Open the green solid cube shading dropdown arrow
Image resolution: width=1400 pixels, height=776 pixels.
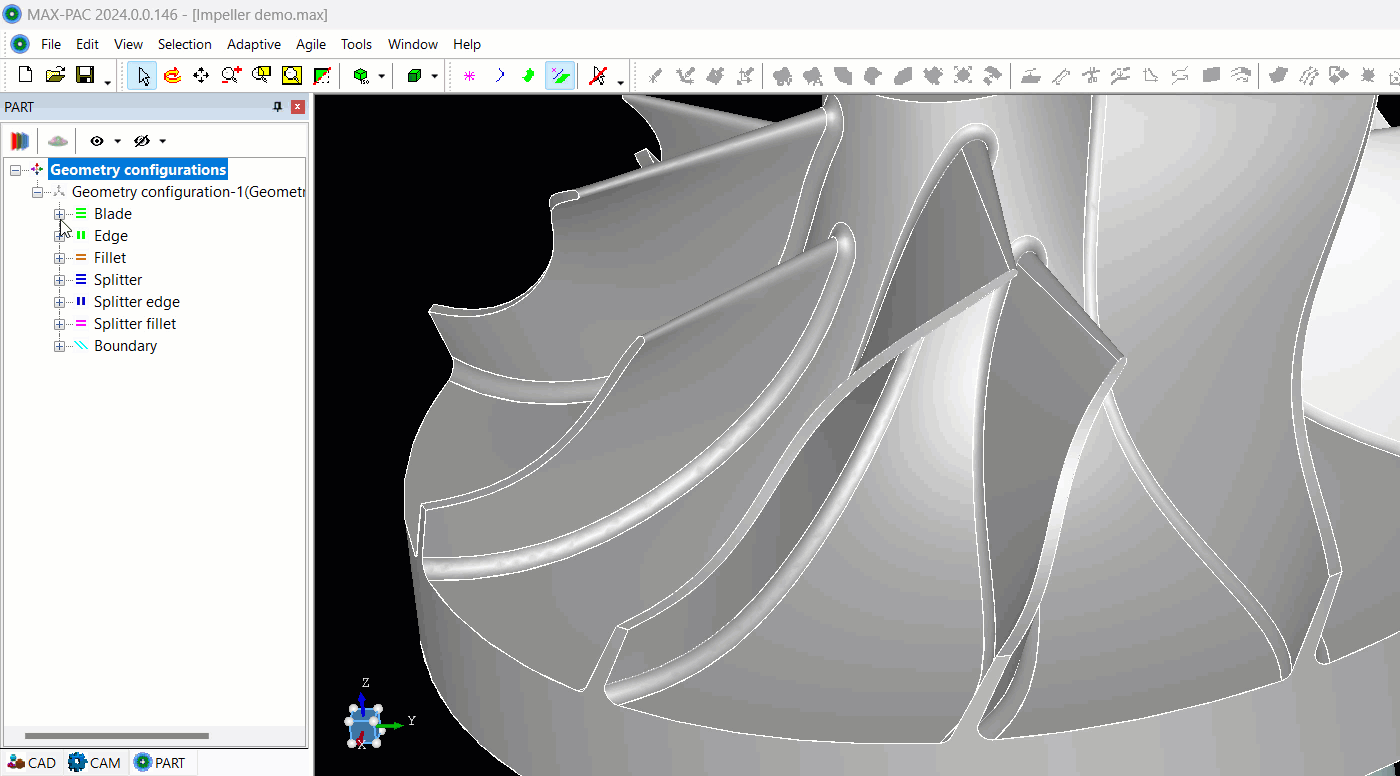(435, 77)
